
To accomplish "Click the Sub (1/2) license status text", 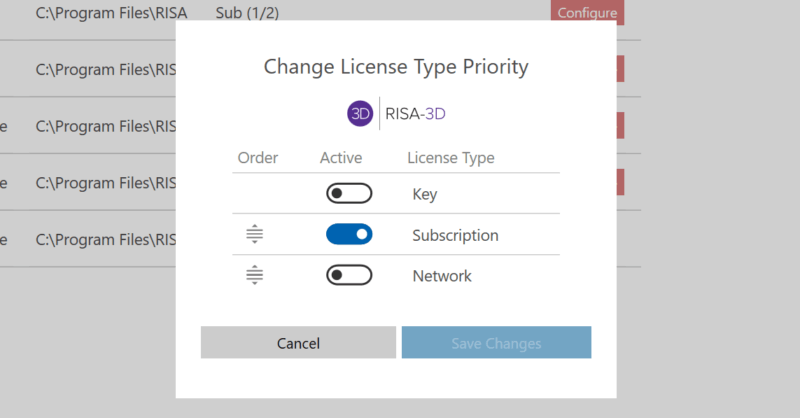I will [x=251, y=13].
